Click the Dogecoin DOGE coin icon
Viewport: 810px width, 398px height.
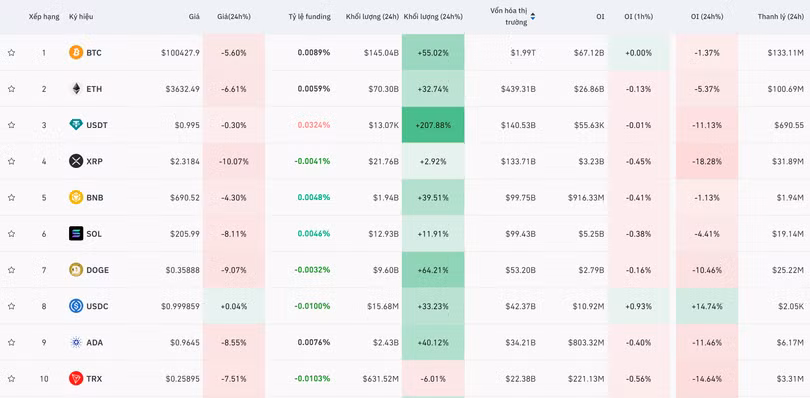pos(76,269)
